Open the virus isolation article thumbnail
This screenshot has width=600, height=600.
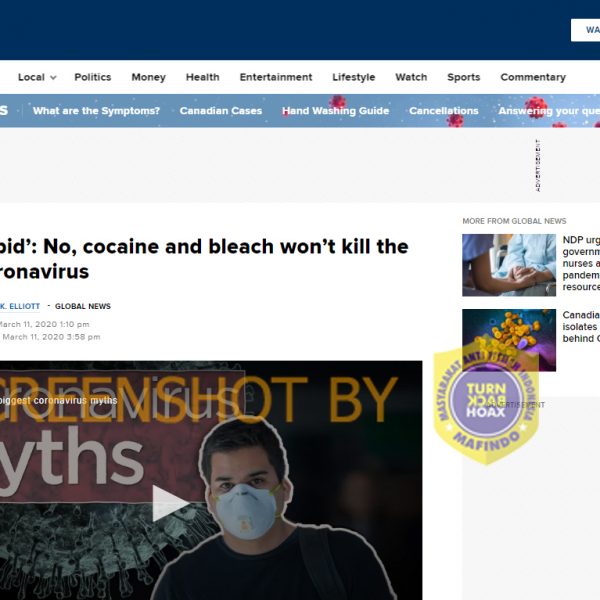click(x=509, y=340)
